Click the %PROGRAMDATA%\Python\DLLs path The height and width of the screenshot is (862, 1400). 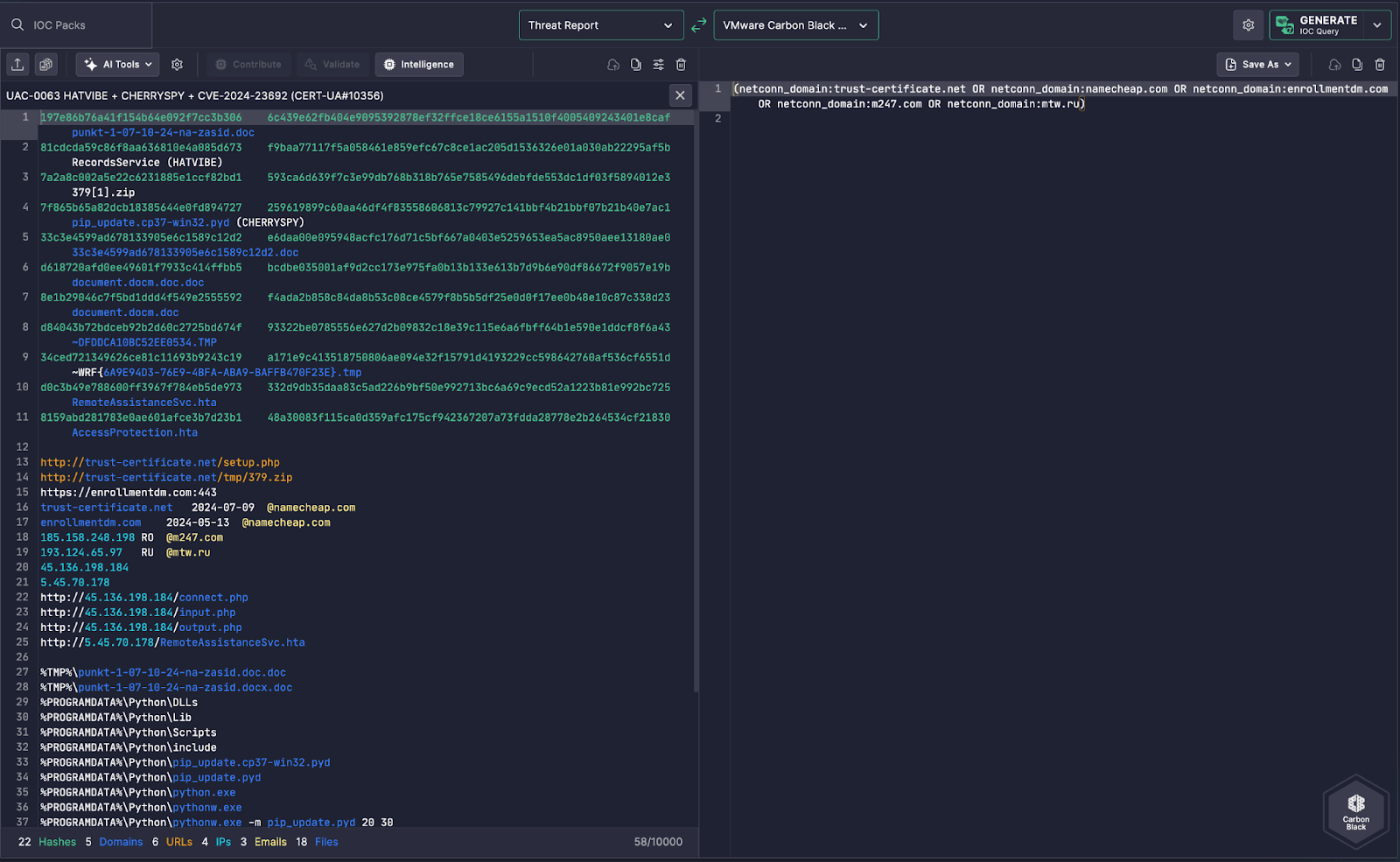click(x=119, y=702)
